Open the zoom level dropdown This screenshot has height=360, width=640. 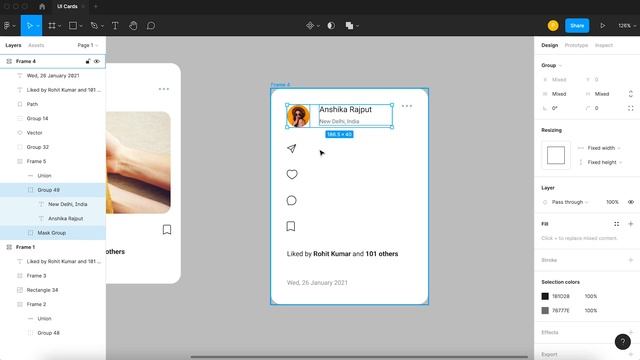click(x=627, y=25)
